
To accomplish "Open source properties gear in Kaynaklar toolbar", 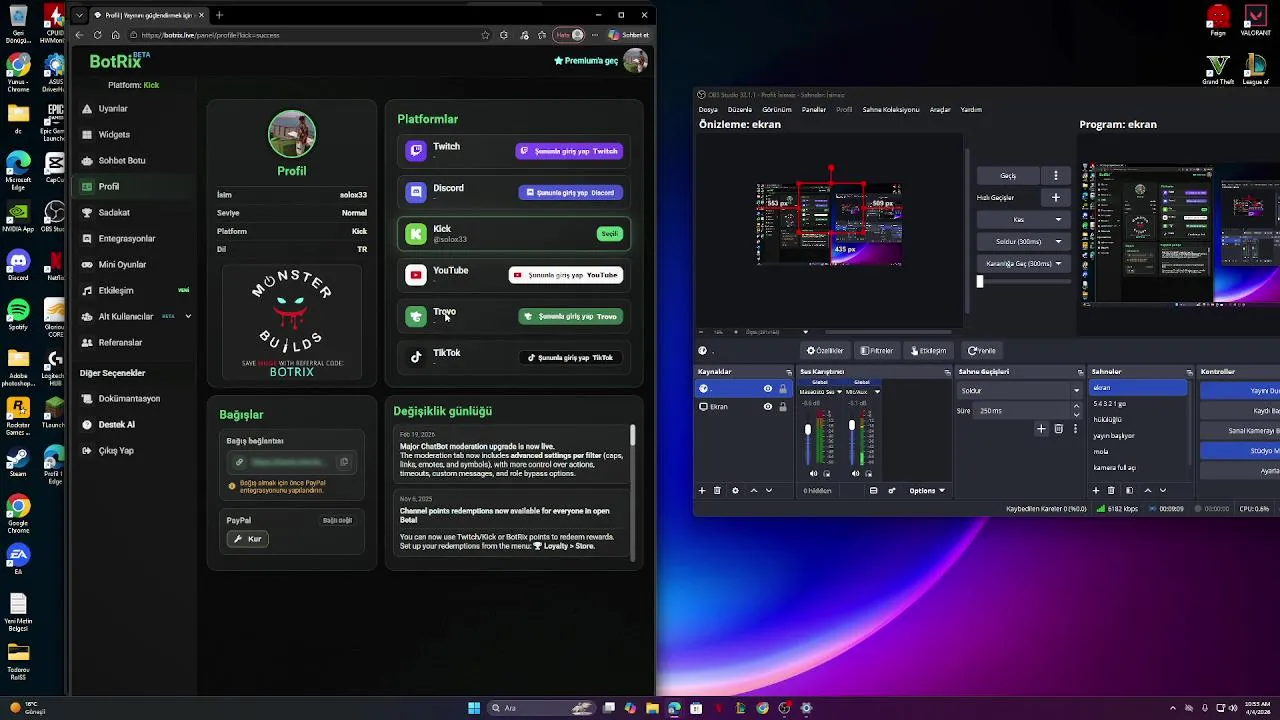I will click(735, 490).
